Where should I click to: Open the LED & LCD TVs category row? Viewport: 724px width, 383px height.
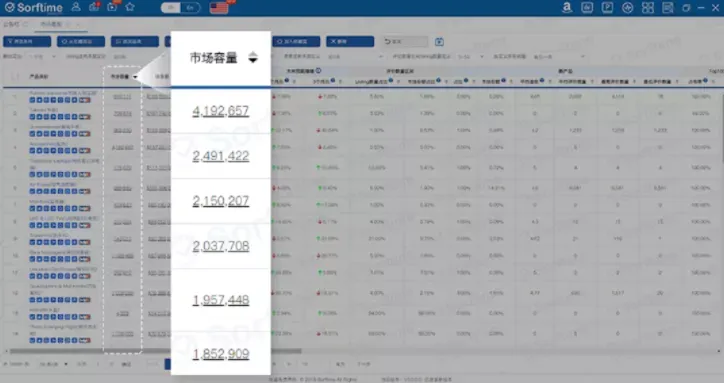[x=64, y=219]
